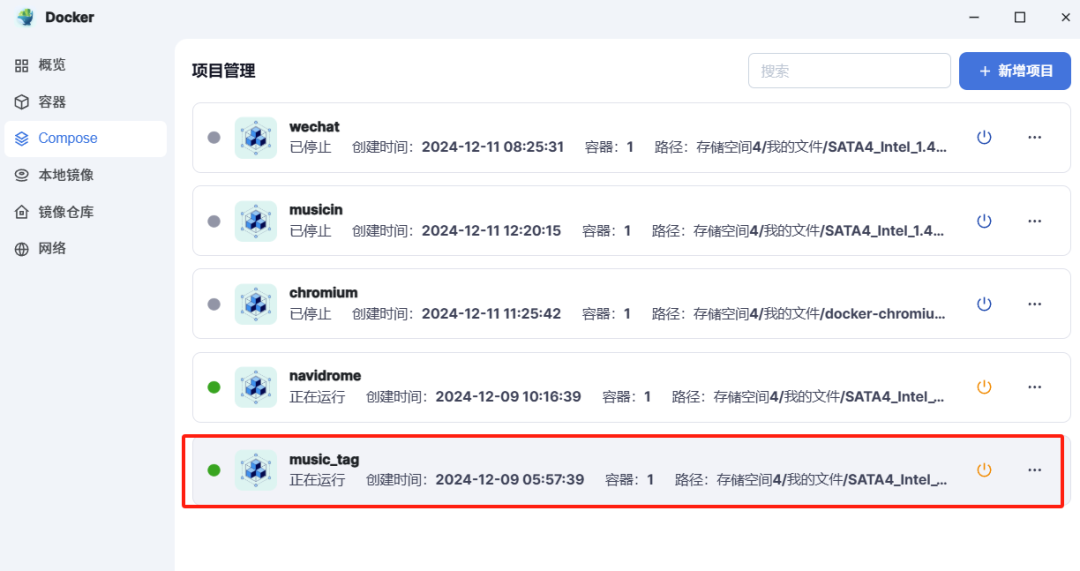Click the creation time 2024-12-09 10:16:39
1080x571 pixels.
(x=508, y=397)
